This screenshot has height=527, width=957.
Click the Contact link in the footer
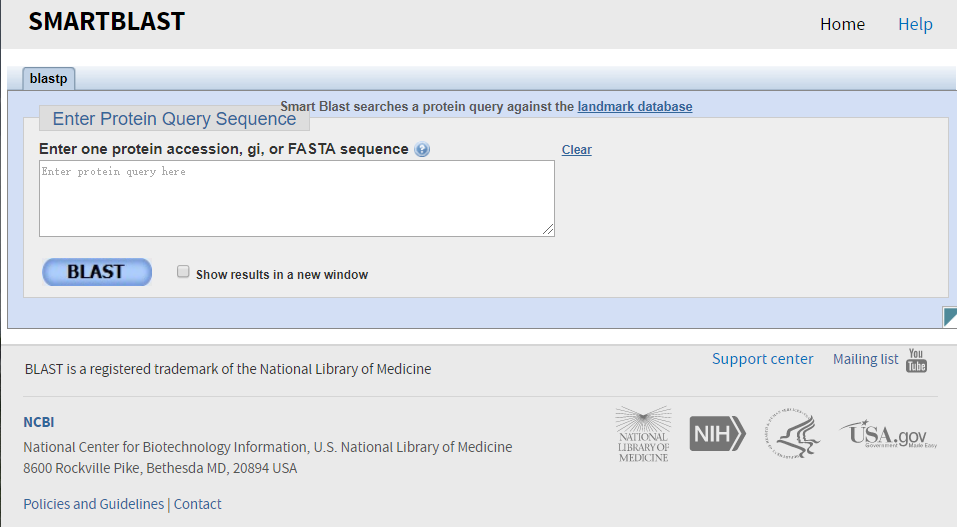coord(198,504)
